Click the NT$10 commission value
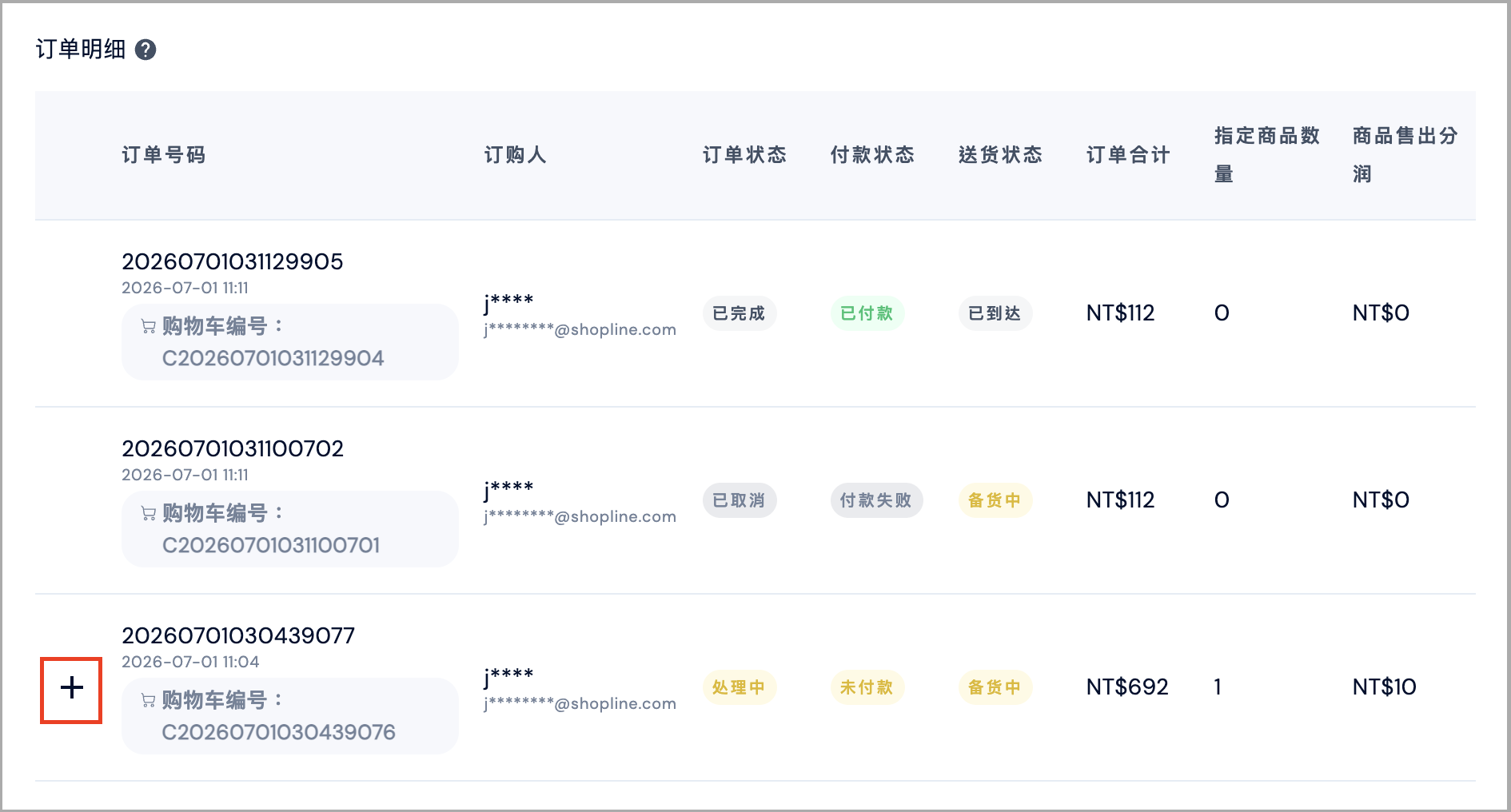This screenshot has width=1511, height=812. click(x=1385, y=687)
